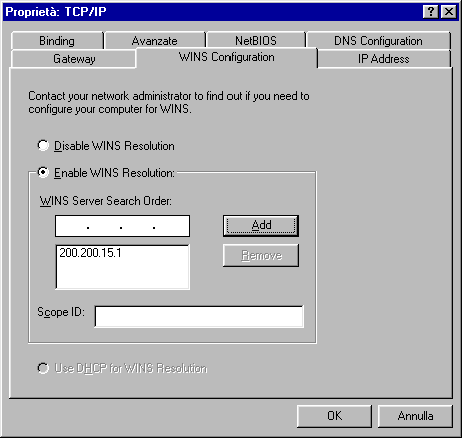Image resolution: width=463 pixels, height=439 pixels.
Task: Switch to the Gateway tab
Action: 74,59
